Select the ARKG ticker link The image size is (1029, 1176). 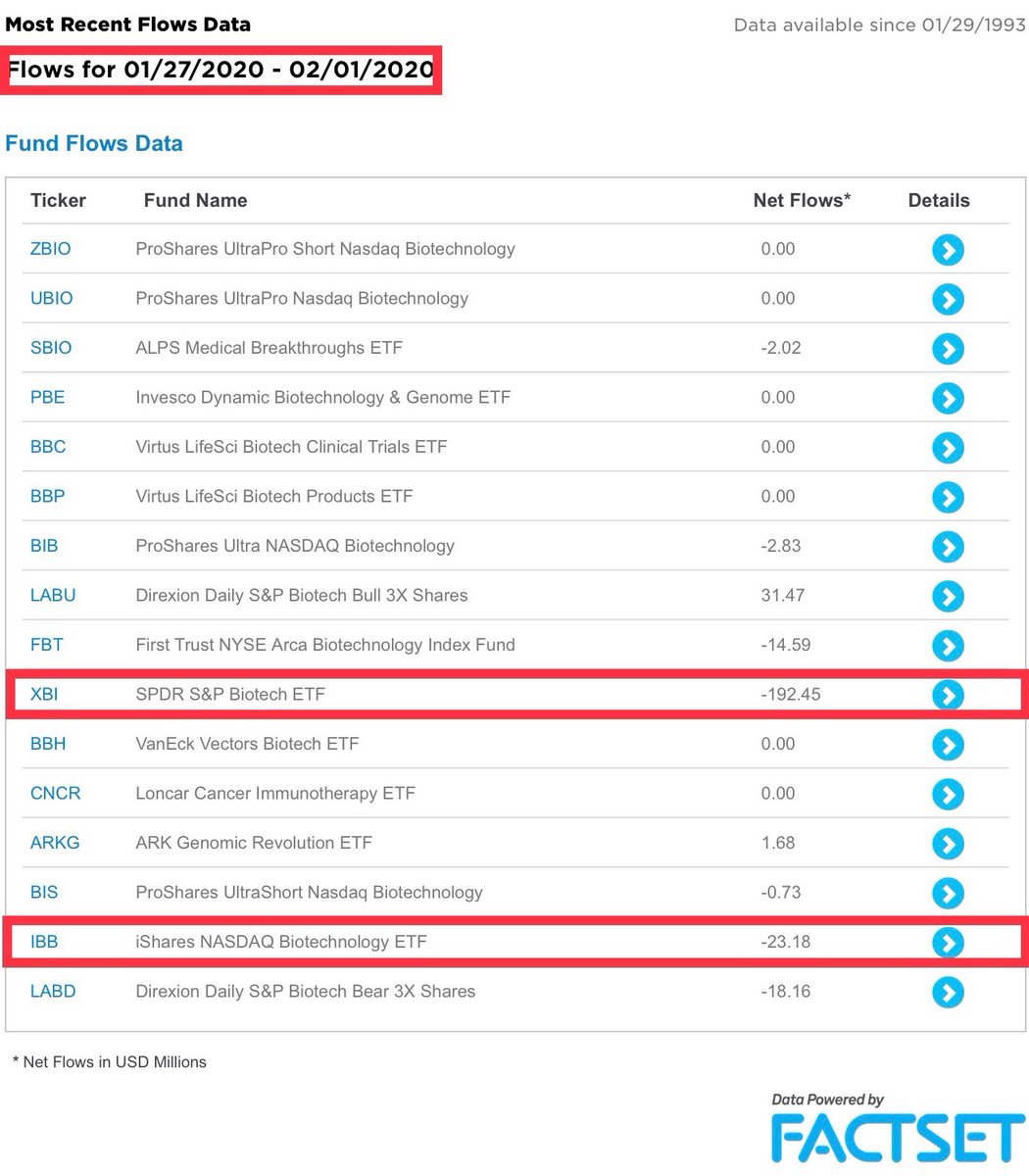55,843
